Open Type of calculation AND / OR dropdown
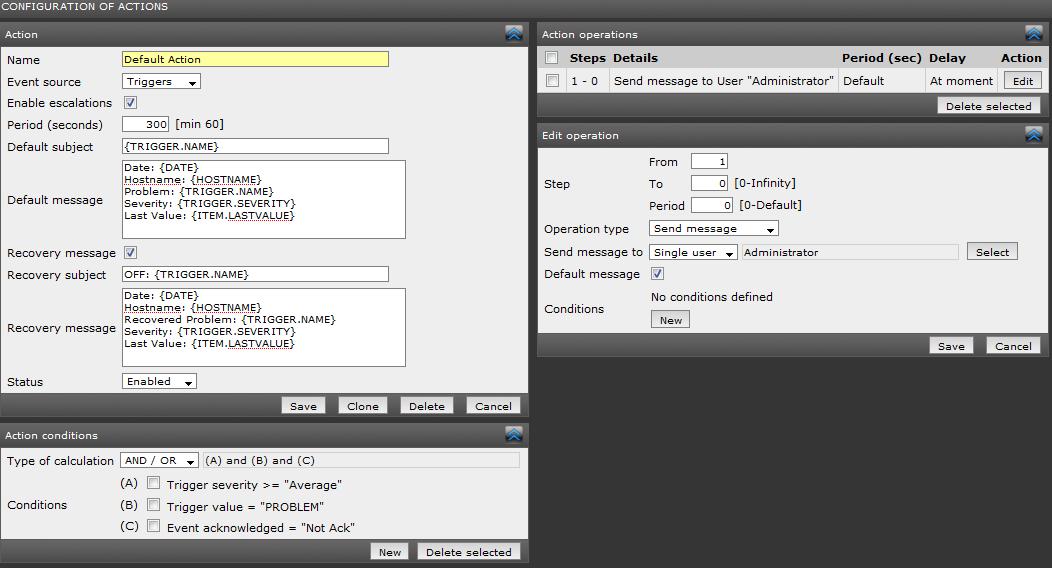Screen dimensions: 1052x568 click(159, 461)
